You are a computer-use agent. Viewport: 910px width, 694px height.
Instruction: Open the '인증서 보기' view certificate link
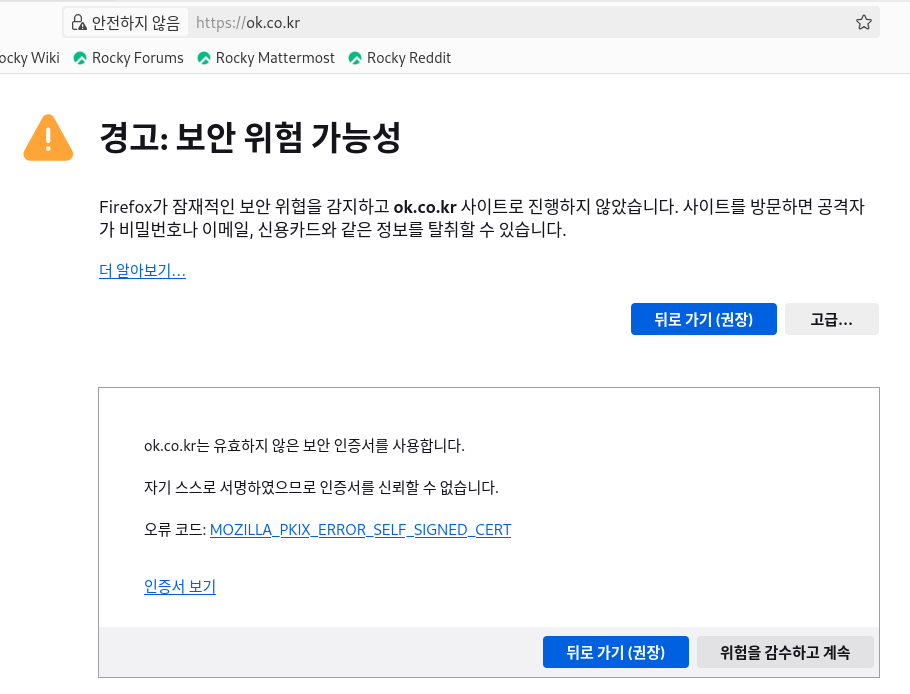(180, 587)
